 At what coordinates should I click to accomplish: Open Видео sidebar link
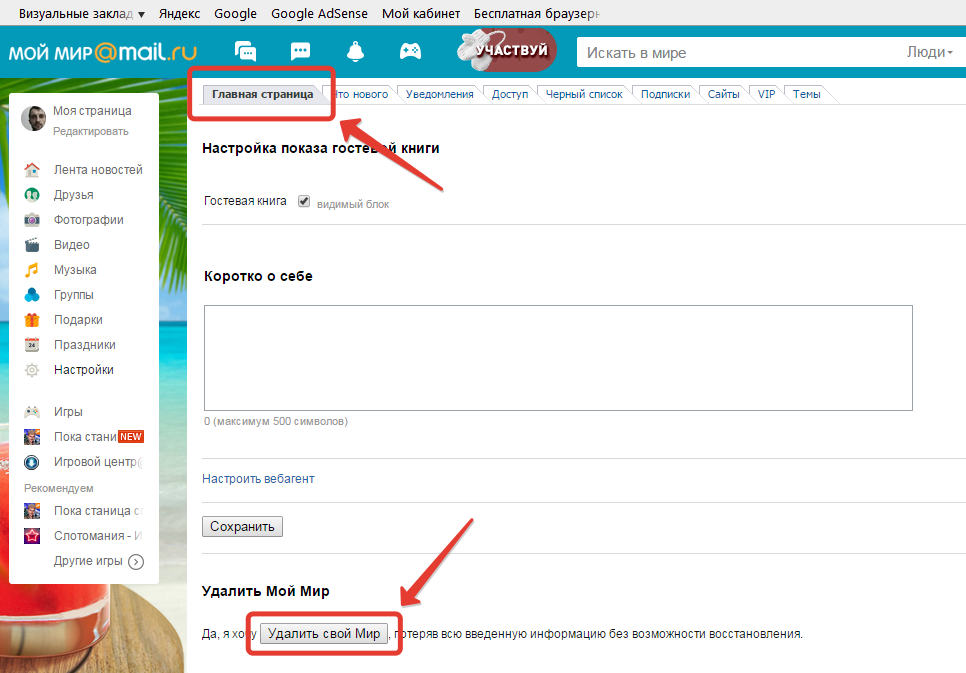(71, 245)
